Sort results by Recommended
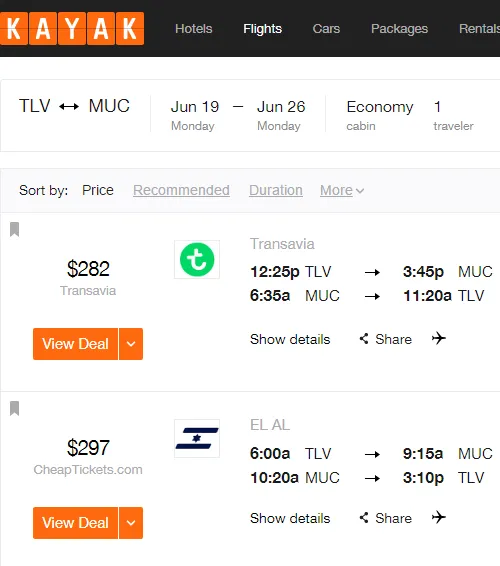The width and height of the screenshot is (500, 566). coord(181,190)
